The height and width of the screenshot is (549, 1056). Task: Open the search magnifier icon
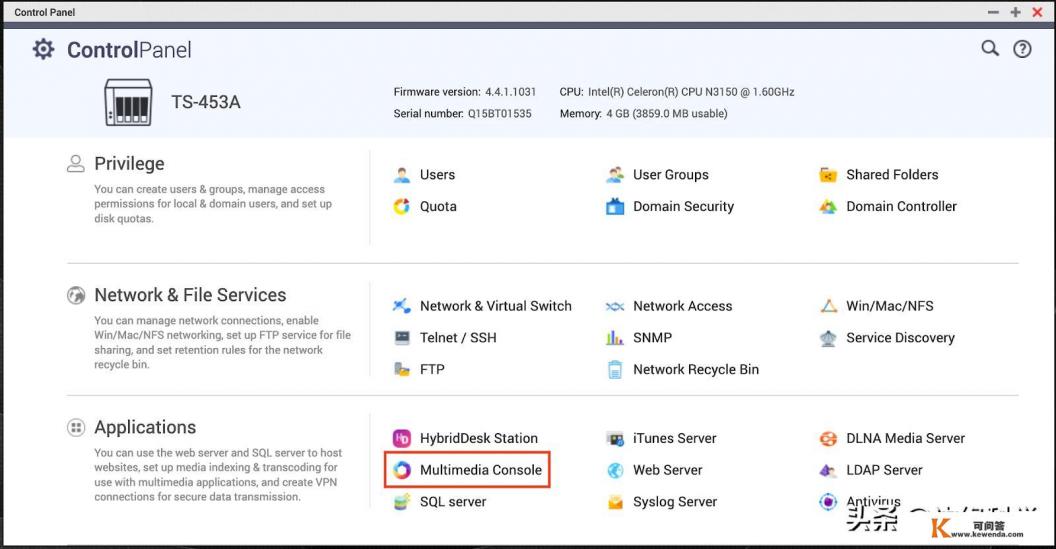(990, 49)
